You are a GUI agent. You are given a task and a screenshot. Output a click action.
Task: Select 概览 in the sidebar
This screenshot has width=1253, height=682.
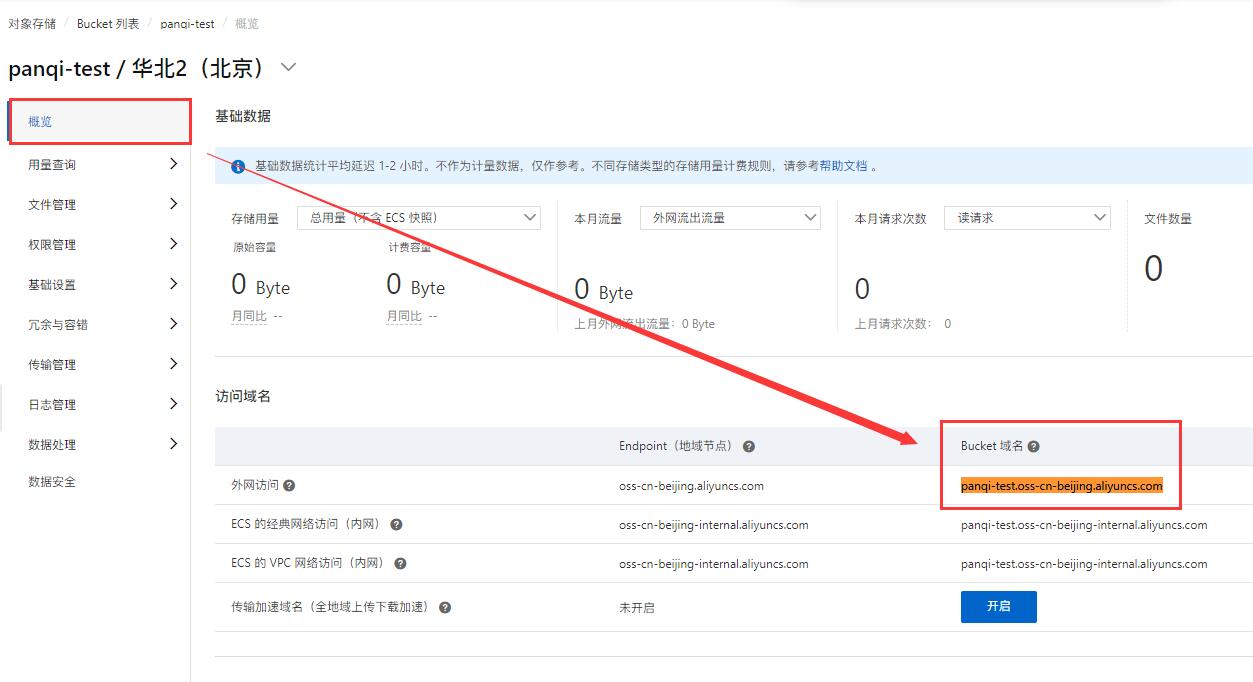(x=98, y=121)
